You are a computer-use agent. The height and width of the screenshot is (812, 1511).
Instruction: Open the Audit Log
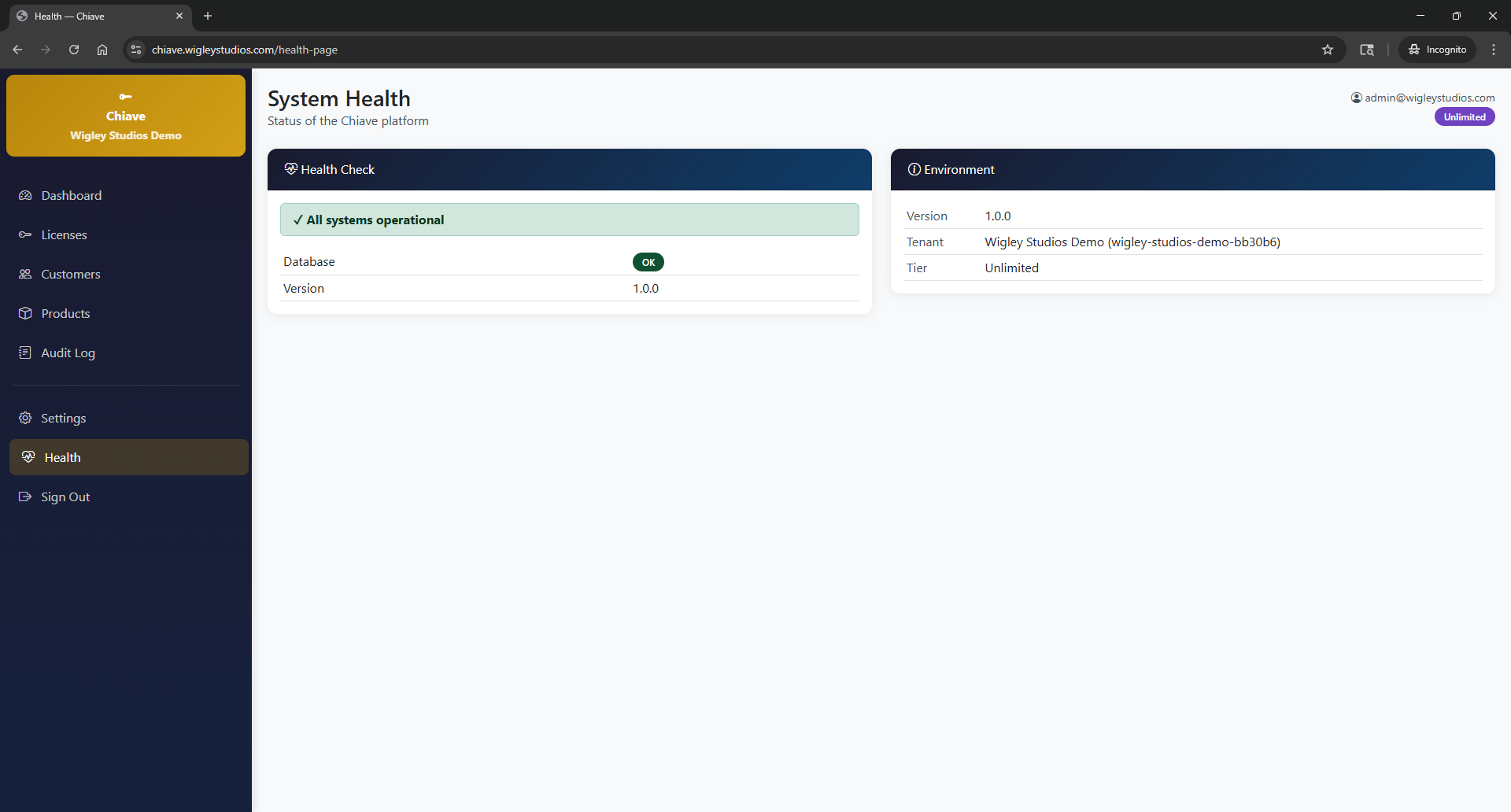68,352
